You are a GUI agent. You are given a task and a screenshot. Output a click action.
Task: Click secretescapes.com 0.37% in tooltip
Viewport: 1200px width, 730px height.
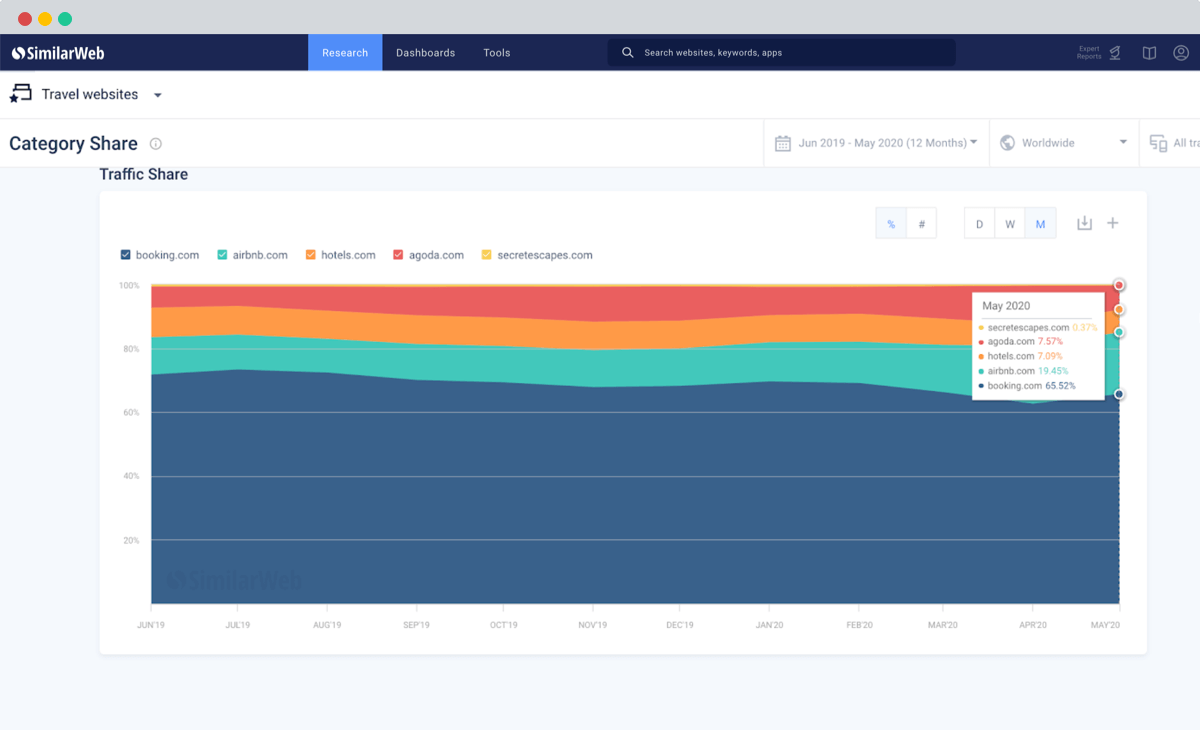[x=1038, y=328]
